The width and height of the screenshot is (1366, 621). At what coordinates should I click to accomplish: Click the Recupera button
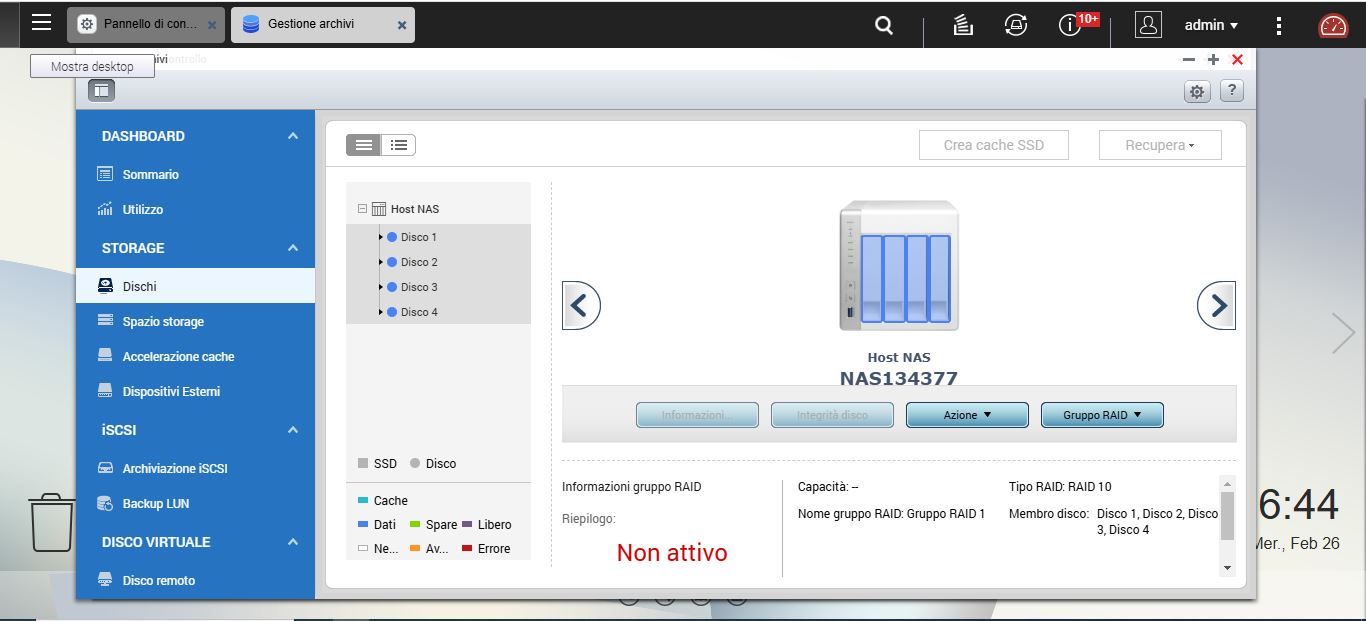point(1159,145)
